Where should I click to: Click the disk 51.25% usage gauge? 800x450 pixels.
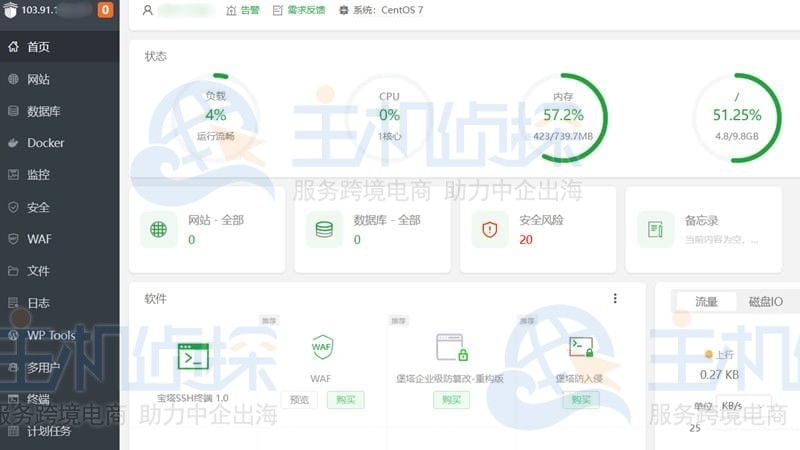pos(737,117)
